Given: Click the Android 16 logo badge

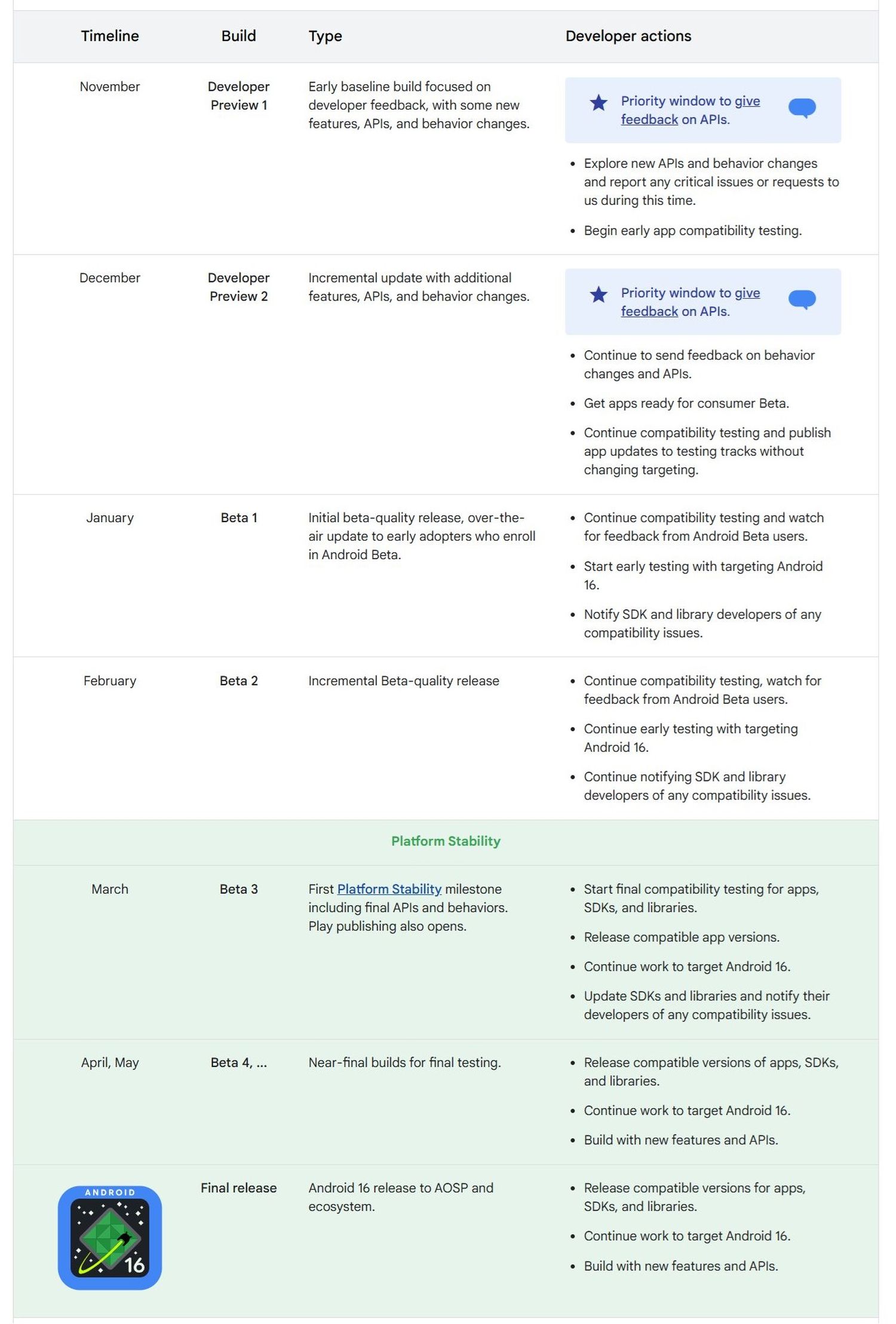Looking at the screenshot, I should (110, 1237).
